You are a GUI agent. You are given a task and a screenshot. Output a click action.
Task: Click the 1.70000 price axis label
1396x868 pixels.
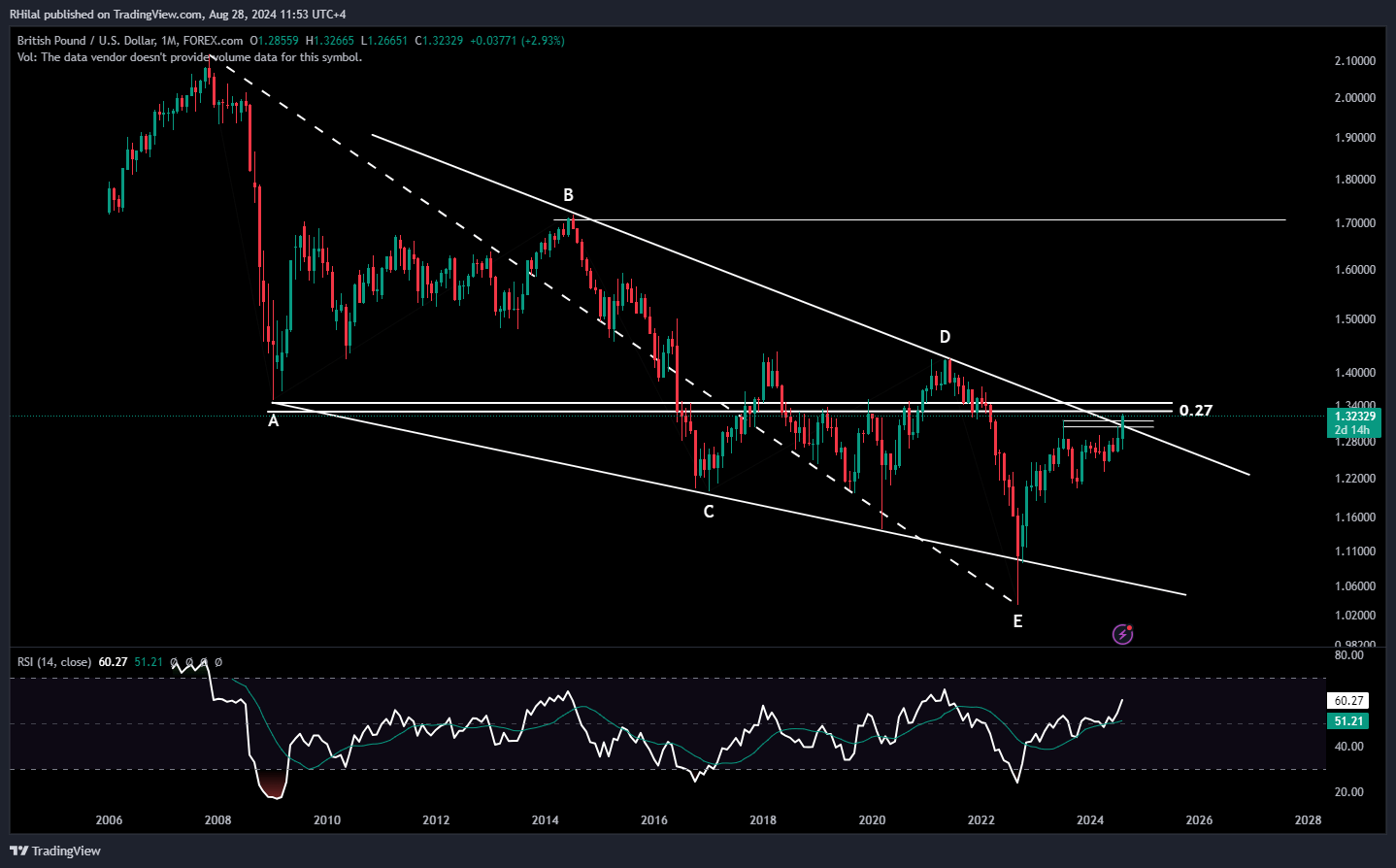pos(1355,223)
